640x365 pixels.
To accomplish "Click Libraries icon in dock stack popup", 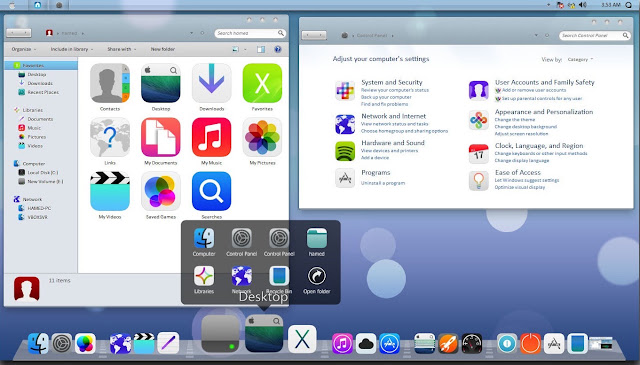I will pos(204,276).
